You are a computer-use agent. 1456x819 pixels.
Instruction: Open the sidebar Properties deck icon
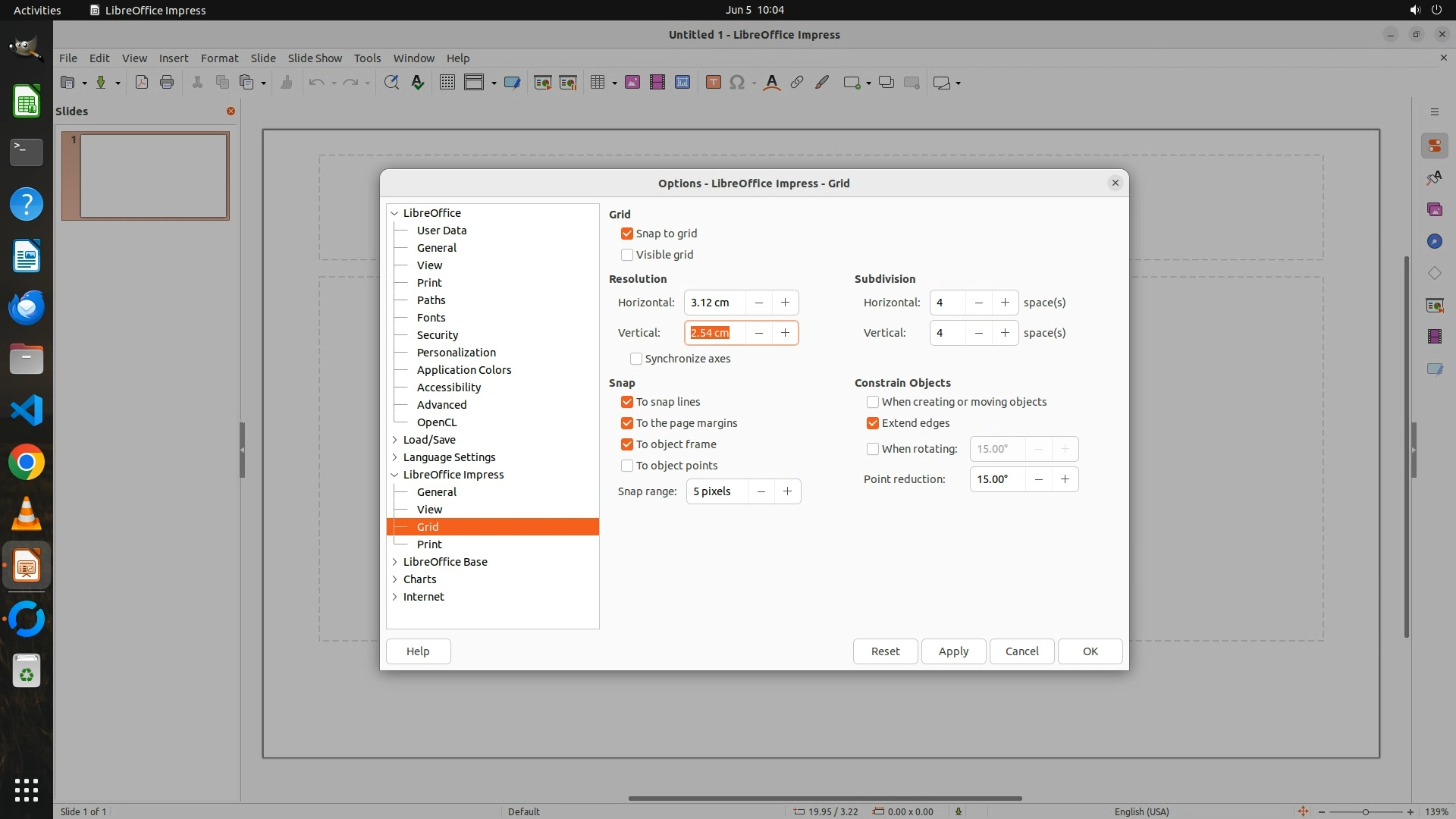click(x=1434, y=146)
